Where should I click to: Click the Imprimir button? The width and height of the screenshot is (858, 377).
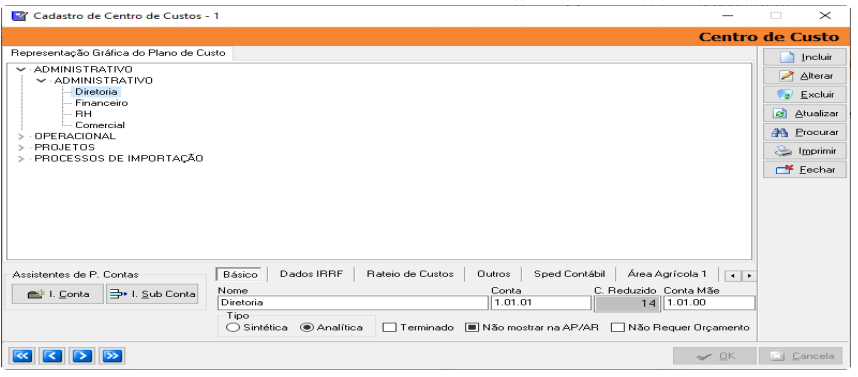tap(805, 151)
